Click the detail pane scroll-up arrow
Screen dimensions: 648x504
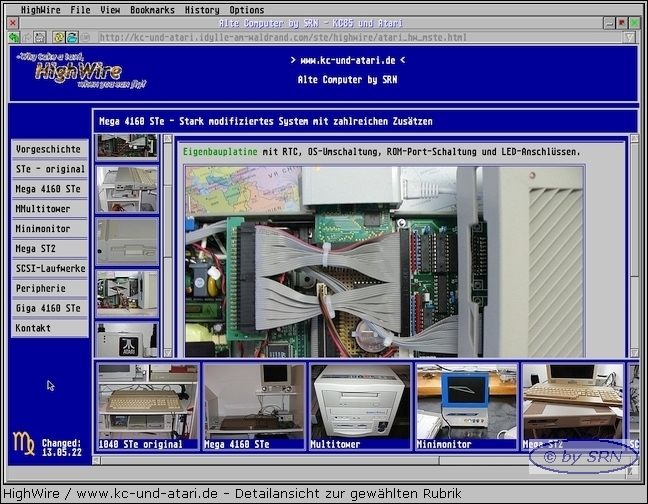pyautogui.click(x=634, y=139)
